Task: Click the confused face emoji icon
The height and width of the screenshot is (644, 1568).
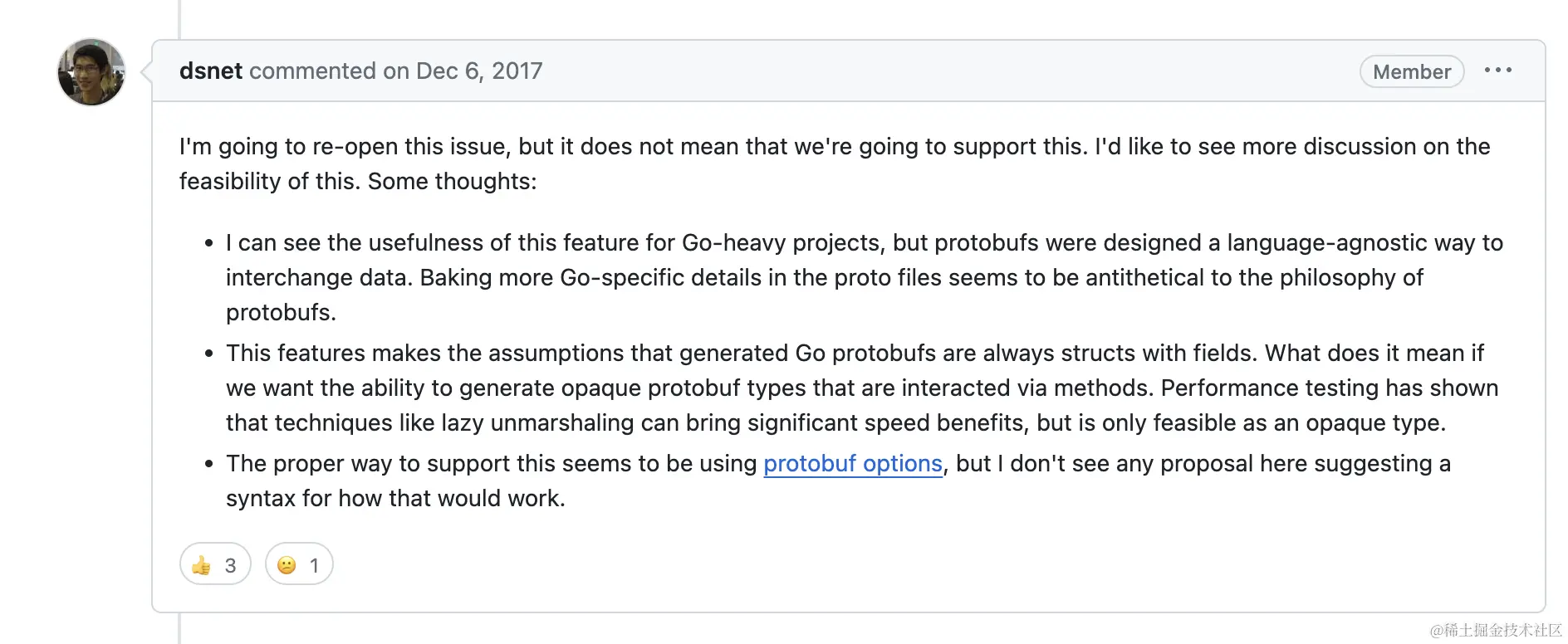Action: point(287,565)
